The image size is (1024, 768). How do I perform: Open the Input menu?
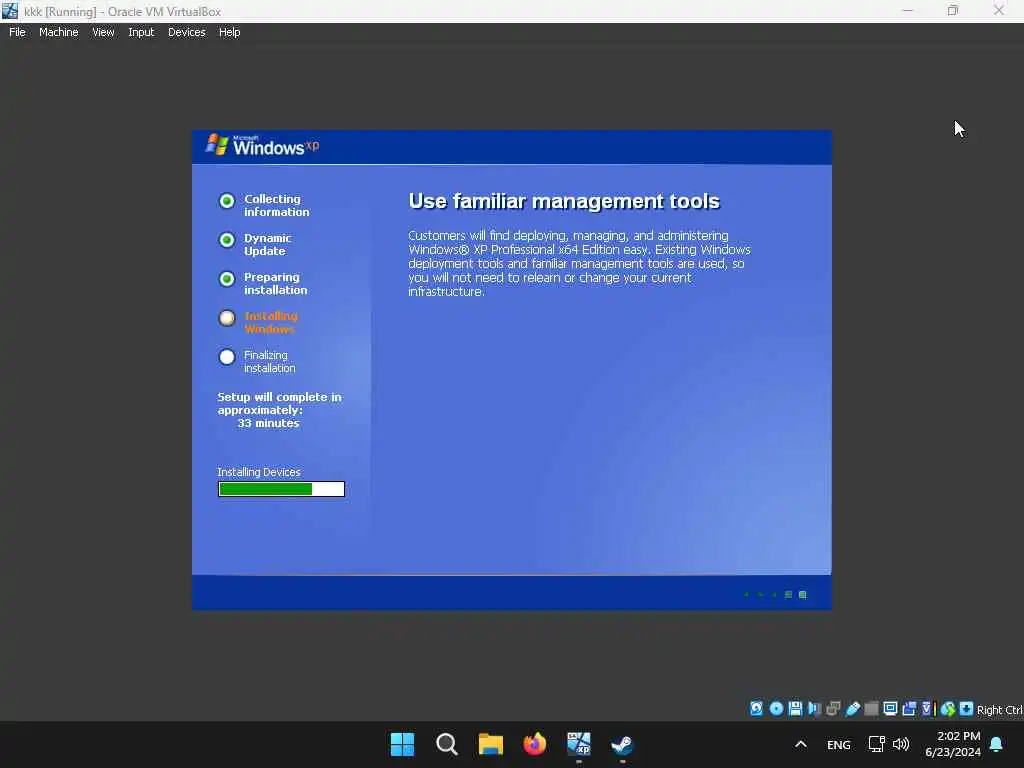click(141, 32)
